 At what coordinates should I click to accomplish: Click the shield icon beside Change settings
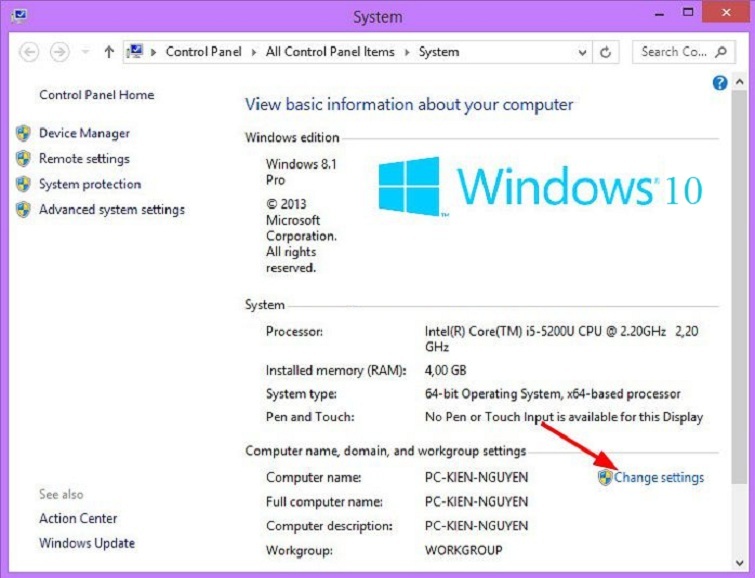[x=604, y=477]
